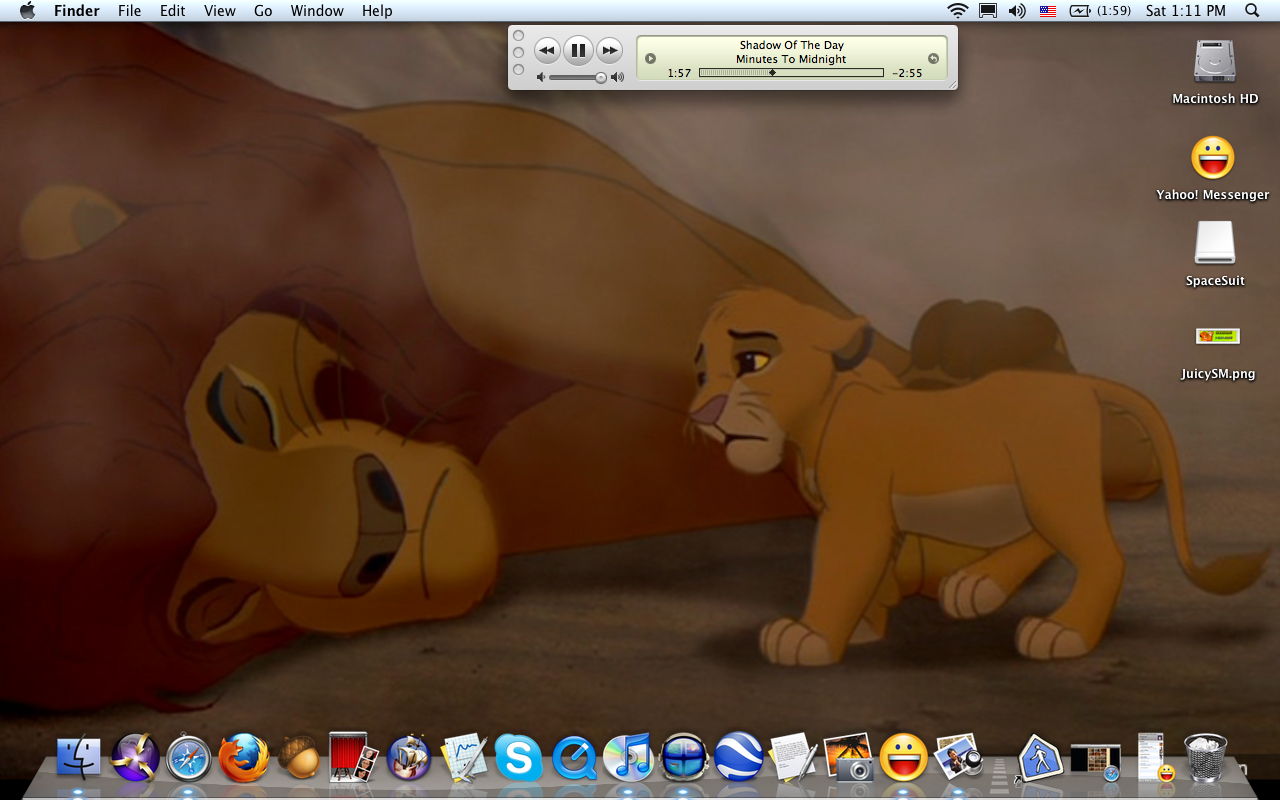Open Safari from the Dock

(189, 758)
